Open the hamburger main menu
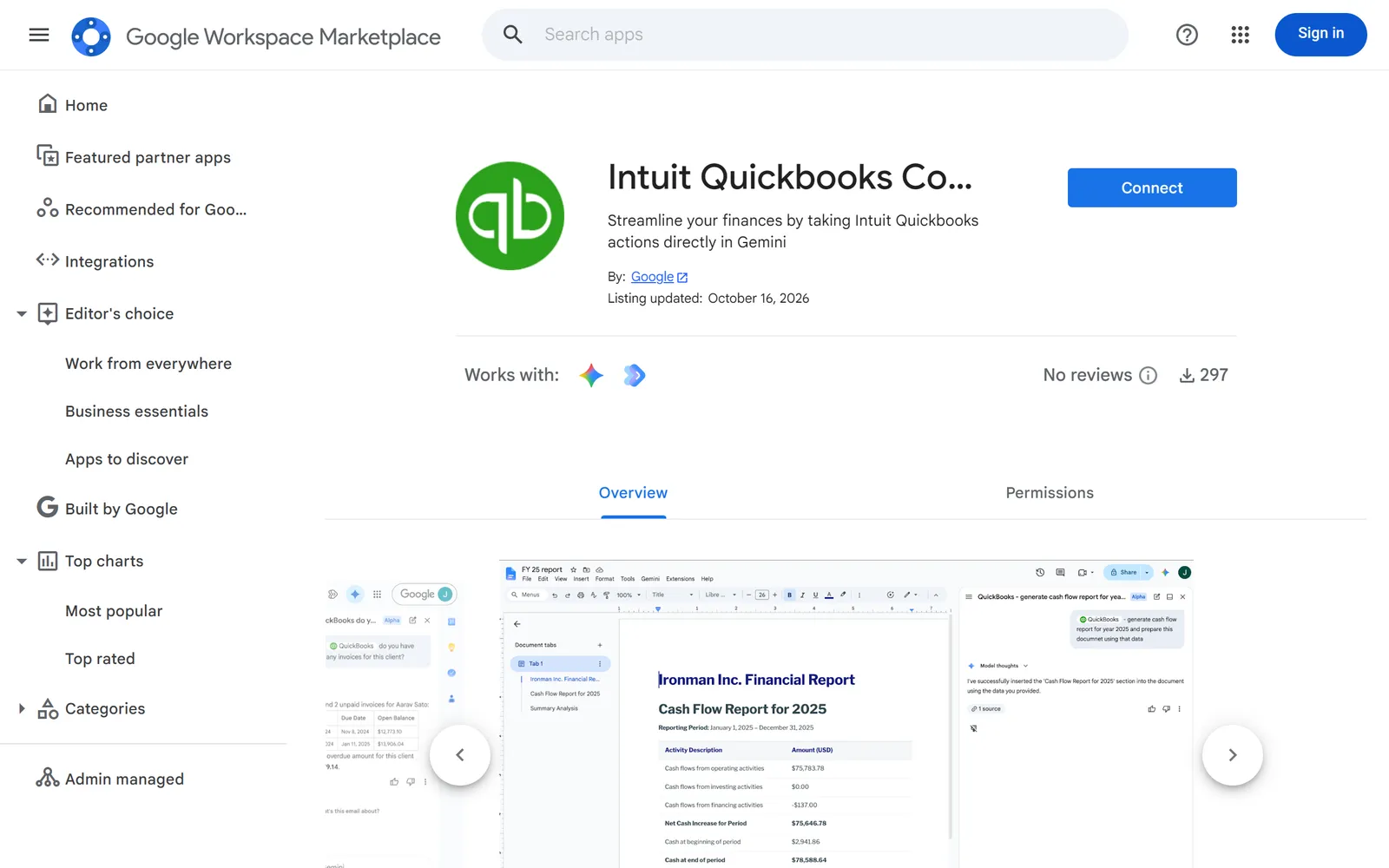 tap(39, 35)
